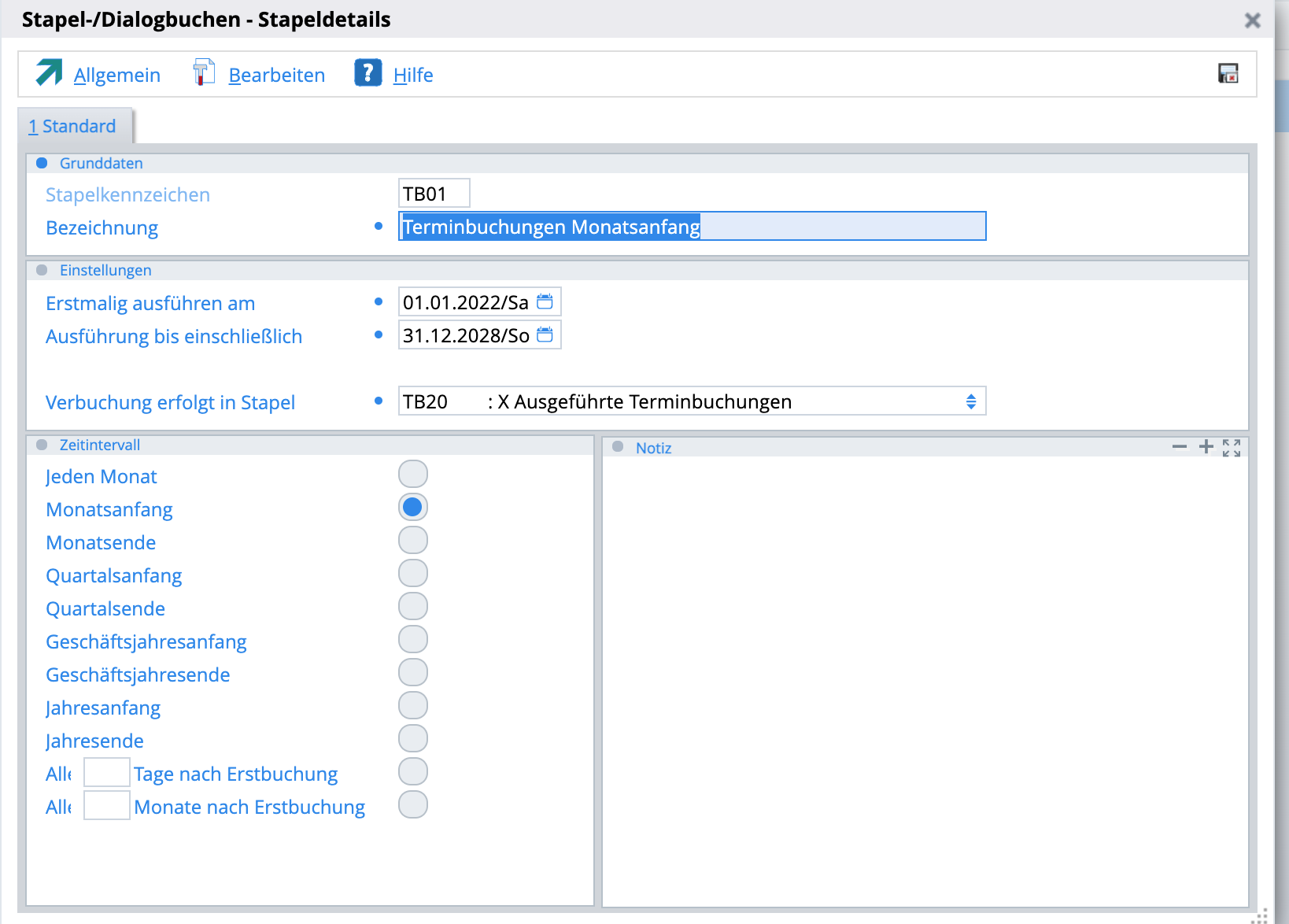This screenshot has width=1289, height=924.
Task: Select the Jeden Monat radio button
Action: coord(412,475)
